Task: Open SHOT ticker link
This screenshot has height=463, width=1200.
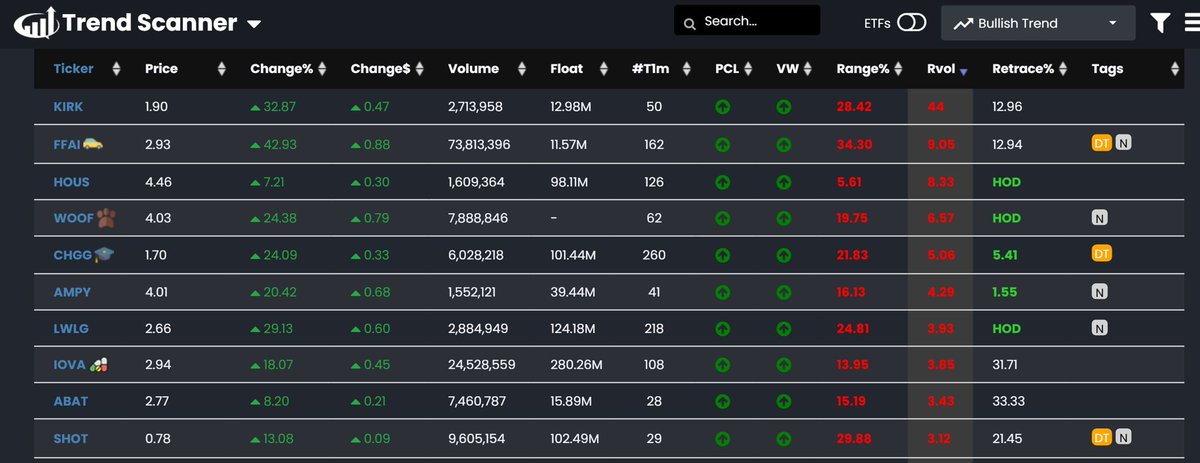Action: pos(71,438)
